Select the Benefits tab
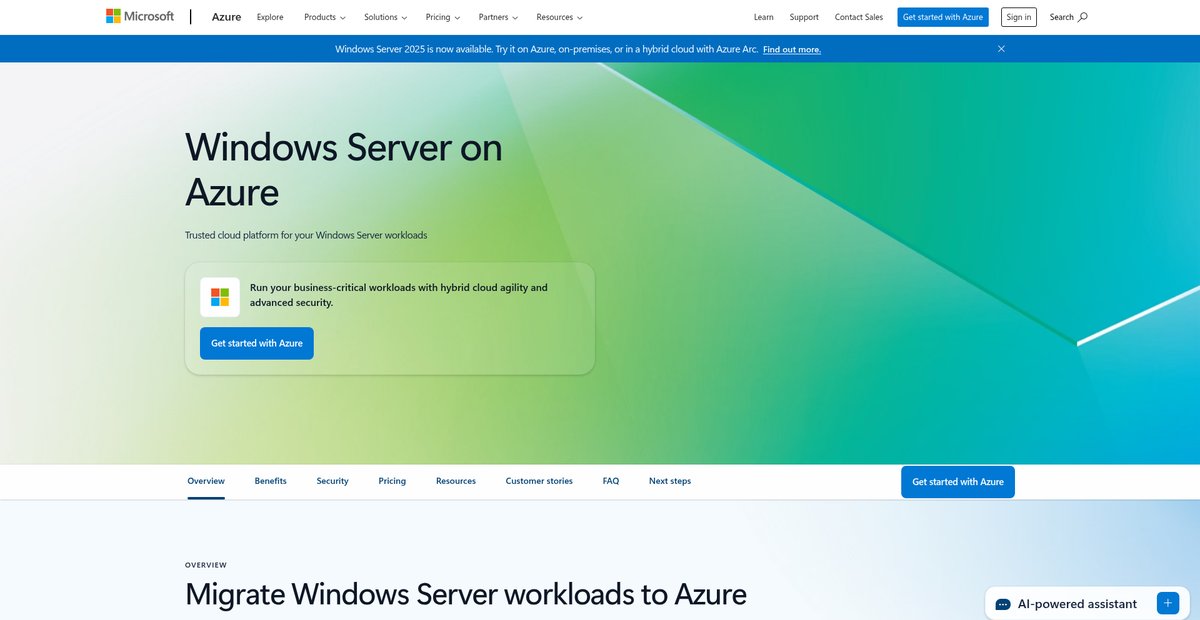Screen dimensions: 1200x620 pyautogui.click(x=270, y=481)
